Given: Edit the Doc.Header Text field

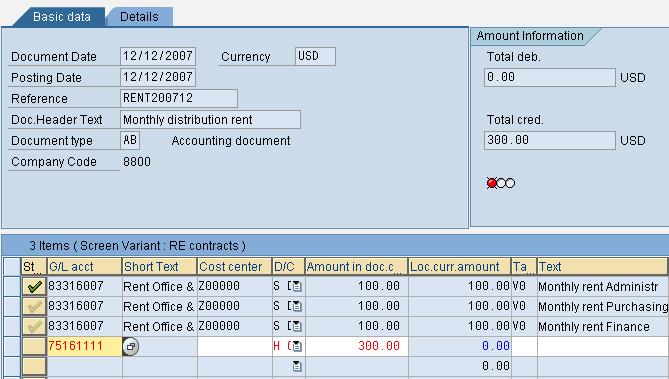Looking at the screenshot, I should pyautogui.click(x=210, y=120).
